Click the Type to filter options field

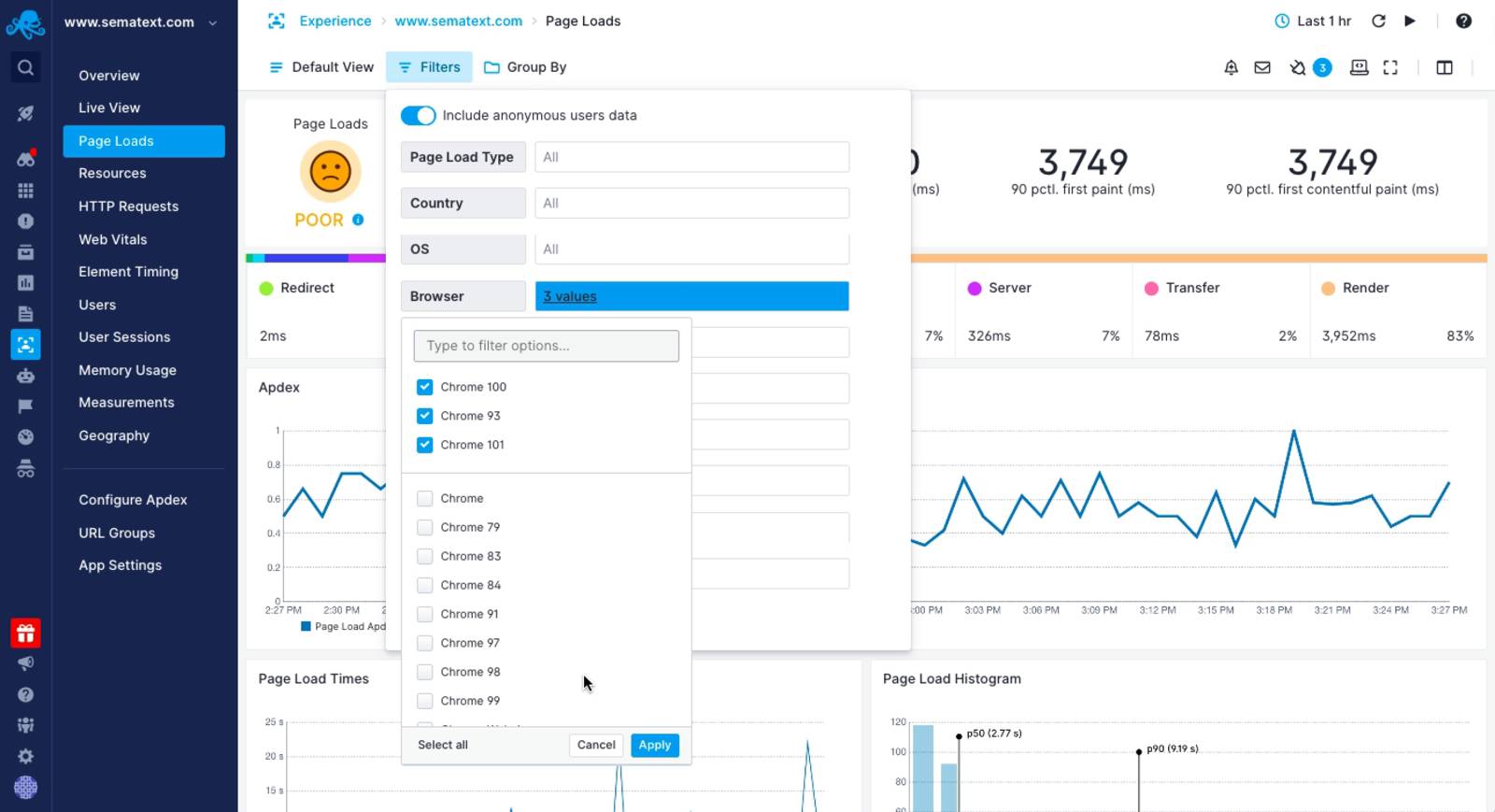[547, 346]
